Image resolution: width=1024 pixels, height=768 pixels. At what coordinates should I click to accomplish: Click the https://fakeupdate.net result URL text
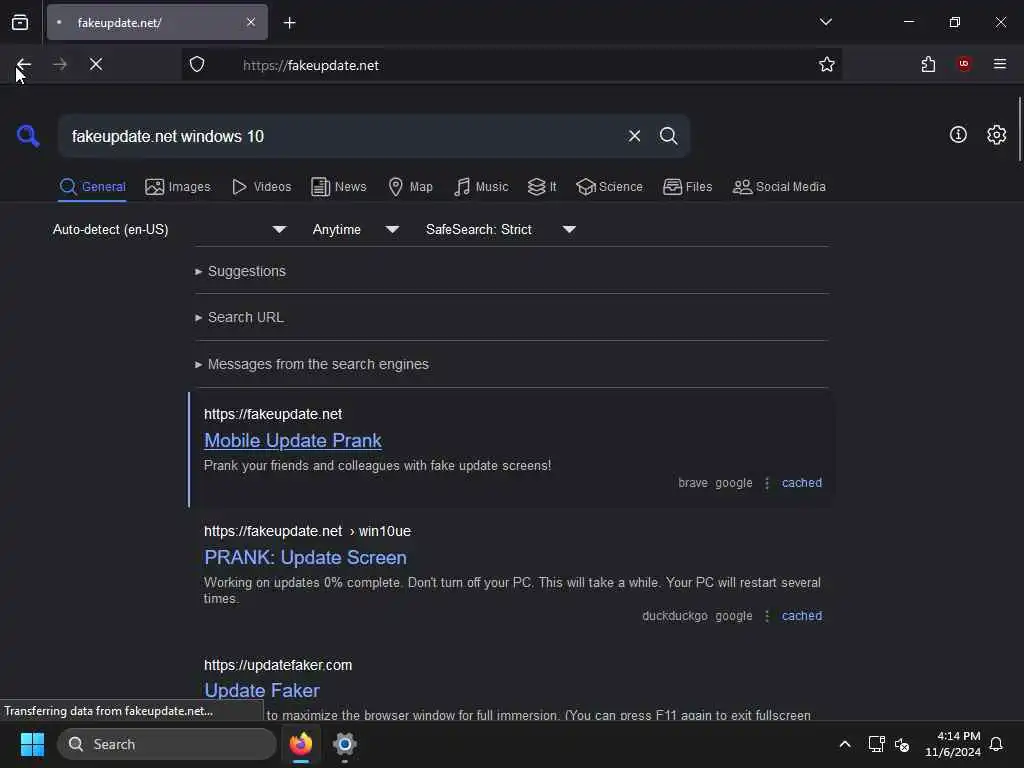click(x=273, y=414)
